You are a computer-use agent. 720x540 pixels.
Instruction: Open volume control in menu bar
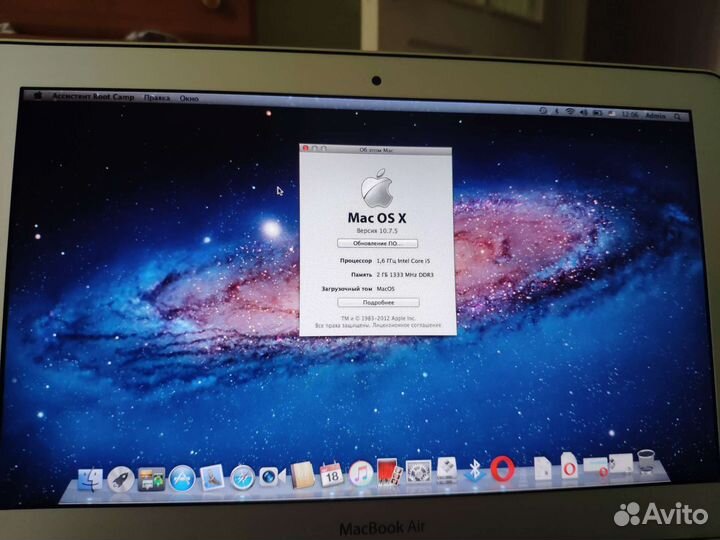pos(584,112)
